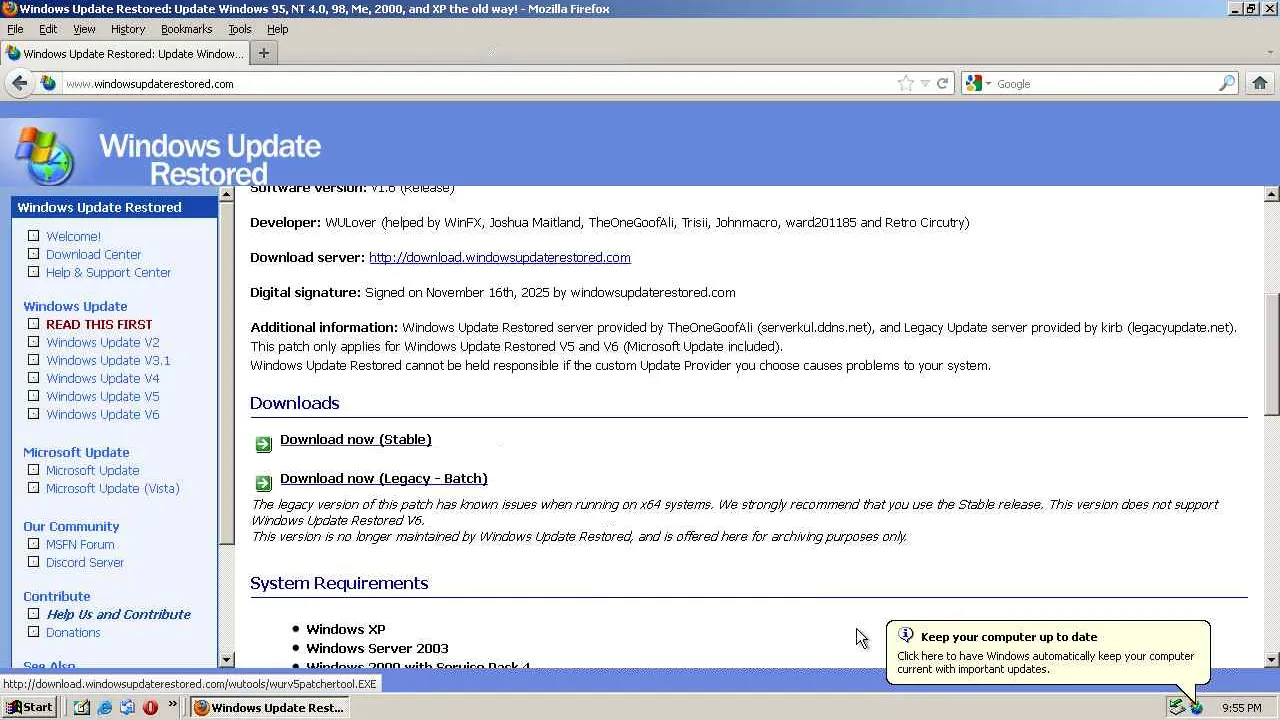Click the Download now (Legacy - Batch) link
Viewport: 1280px width, 720px height.
(x=384, y=478)
